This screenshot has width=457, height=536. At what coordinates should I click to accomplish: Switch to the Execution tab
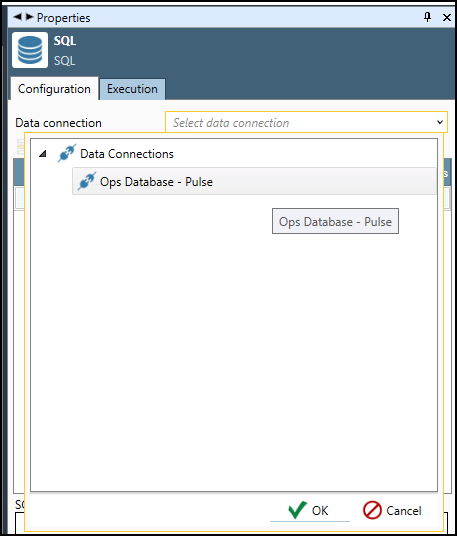coord(132,89)
